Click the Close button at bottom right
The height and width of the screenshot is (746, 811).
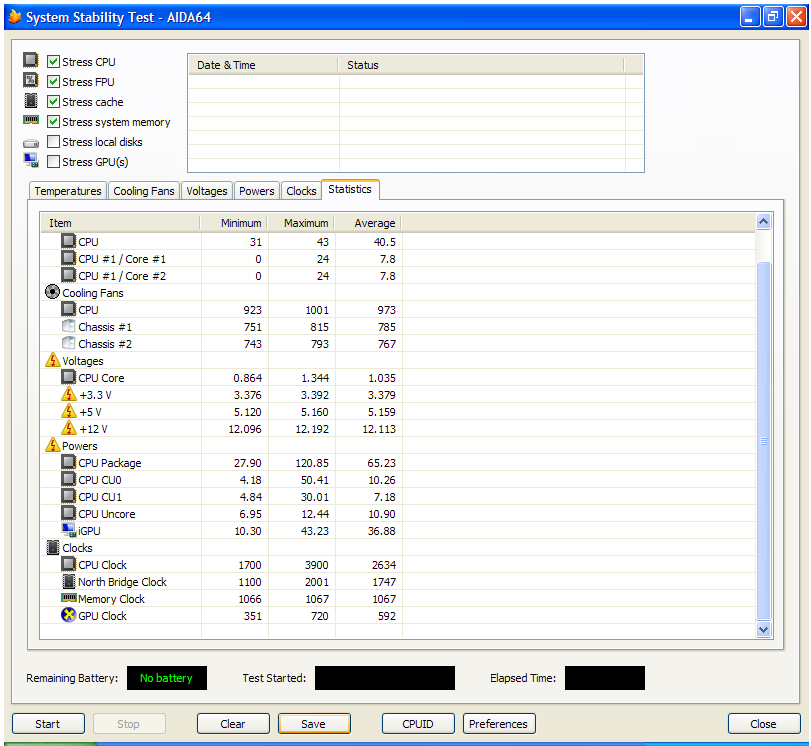763,724
